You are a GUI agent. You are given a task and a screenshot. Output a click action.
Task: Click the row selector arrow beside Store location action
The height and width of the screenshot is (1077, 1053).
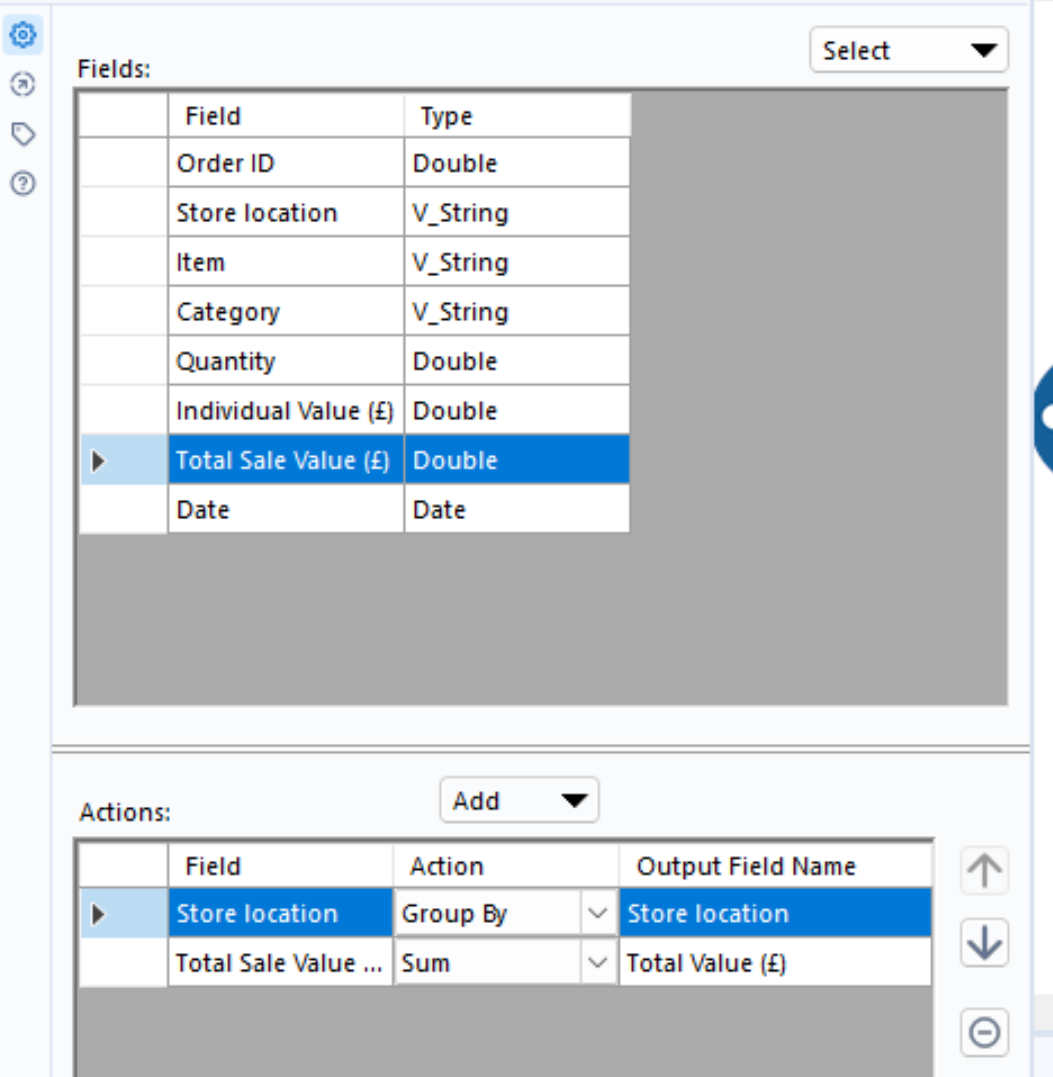[98, 914]
